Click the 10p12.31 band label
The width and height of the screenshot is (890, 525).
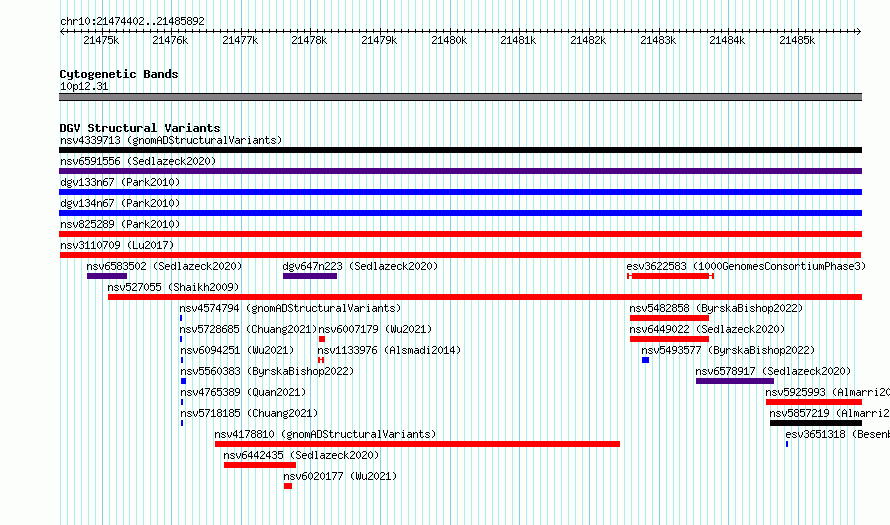click(x=84, y=86)
